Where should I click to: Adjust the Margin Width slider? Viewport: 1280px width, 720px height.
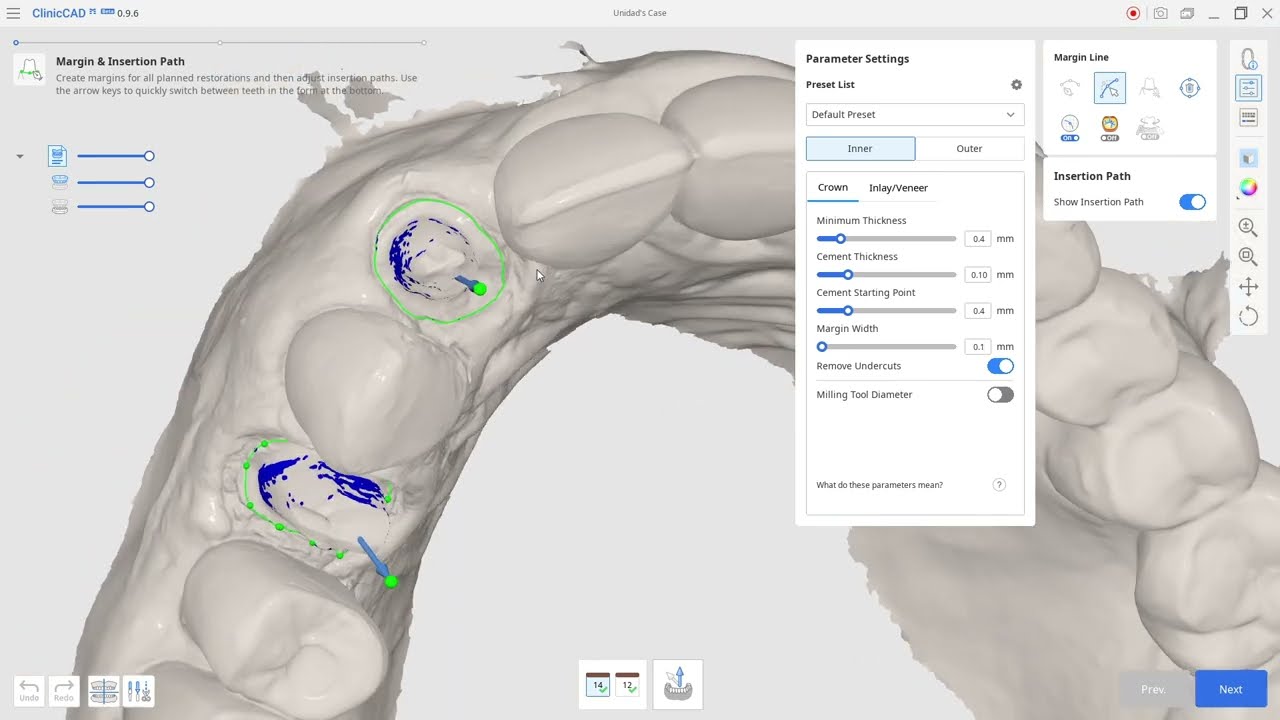(886, 347)
